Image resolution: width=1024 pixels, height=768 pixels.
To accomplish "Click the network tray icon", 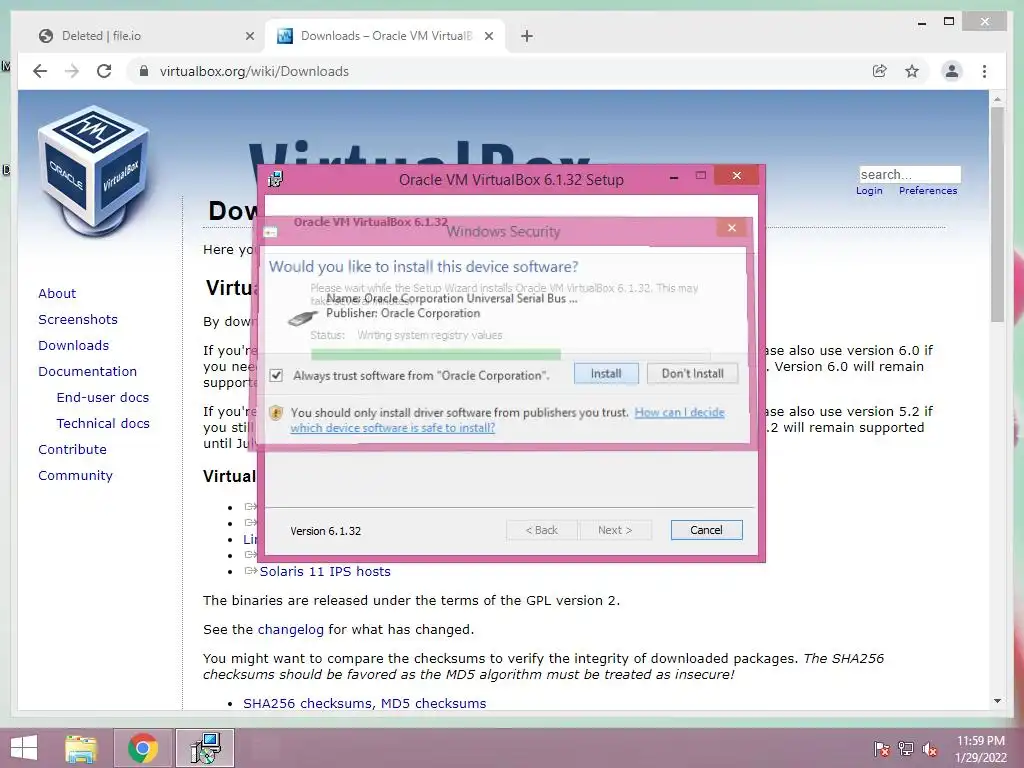I will click(x=906, y=748).
